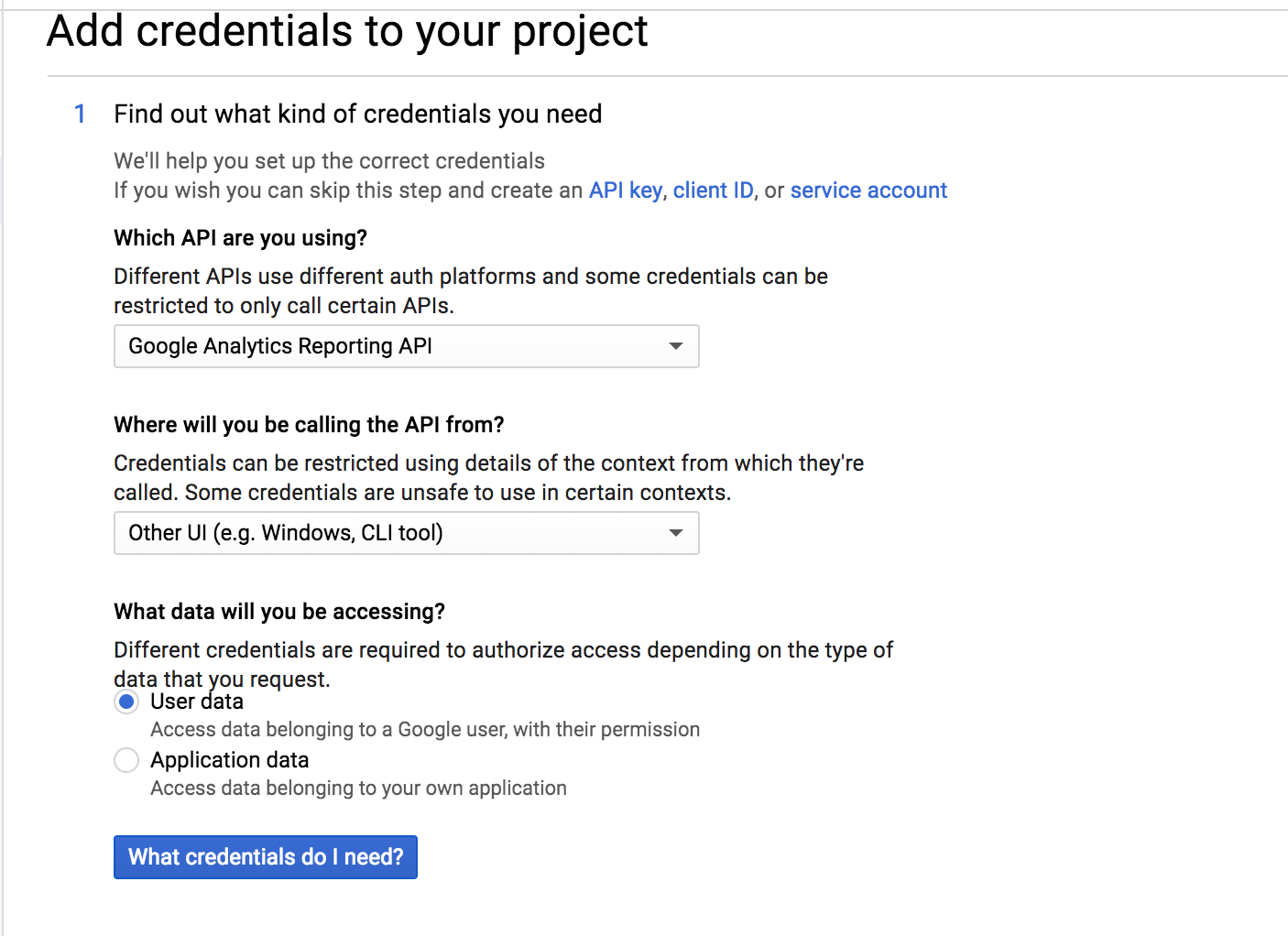Screen dimensions: 1288x936
Task: Click the Find out what kind of credentials step title
Action: coord(357,114)
